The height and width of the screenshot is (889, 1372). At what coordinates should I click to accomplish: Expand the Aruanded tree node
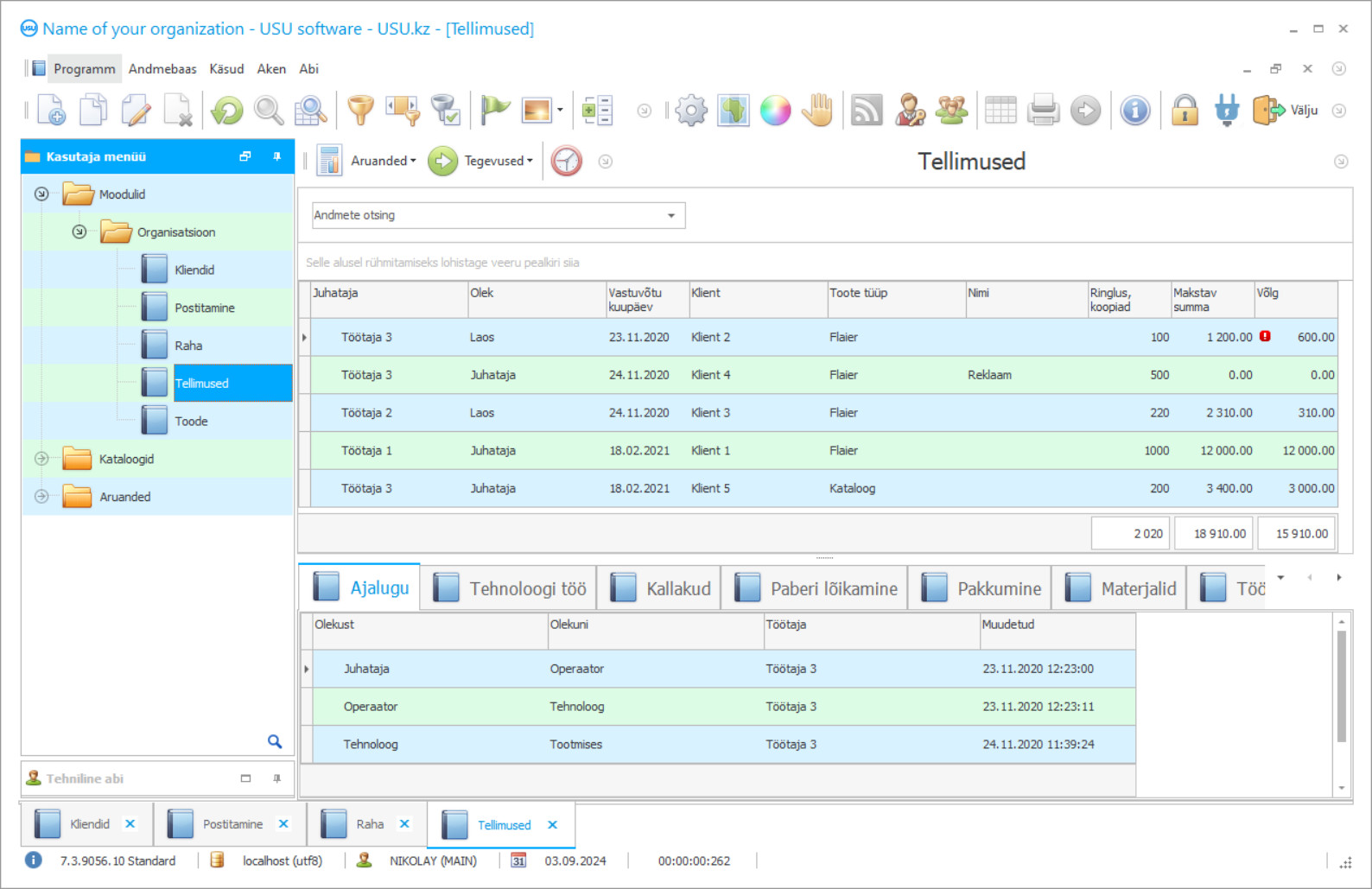point(41,497)
